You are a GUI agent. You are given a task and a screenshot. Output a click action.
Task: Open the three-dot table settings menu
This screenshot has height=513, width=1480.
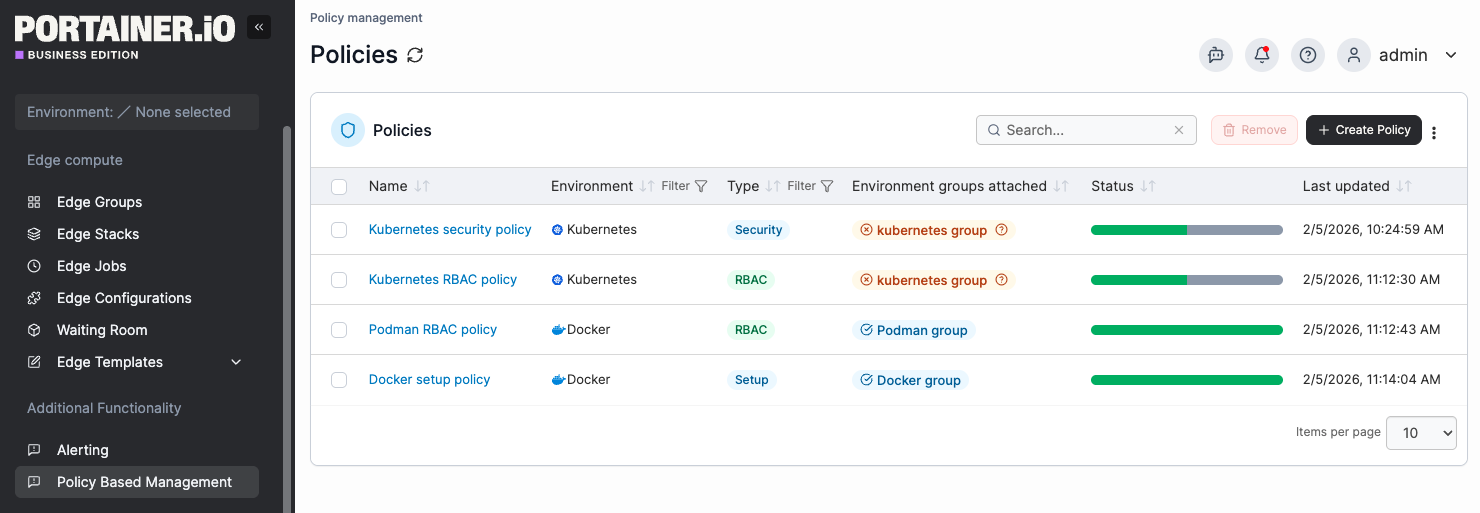pos(1434,132)
